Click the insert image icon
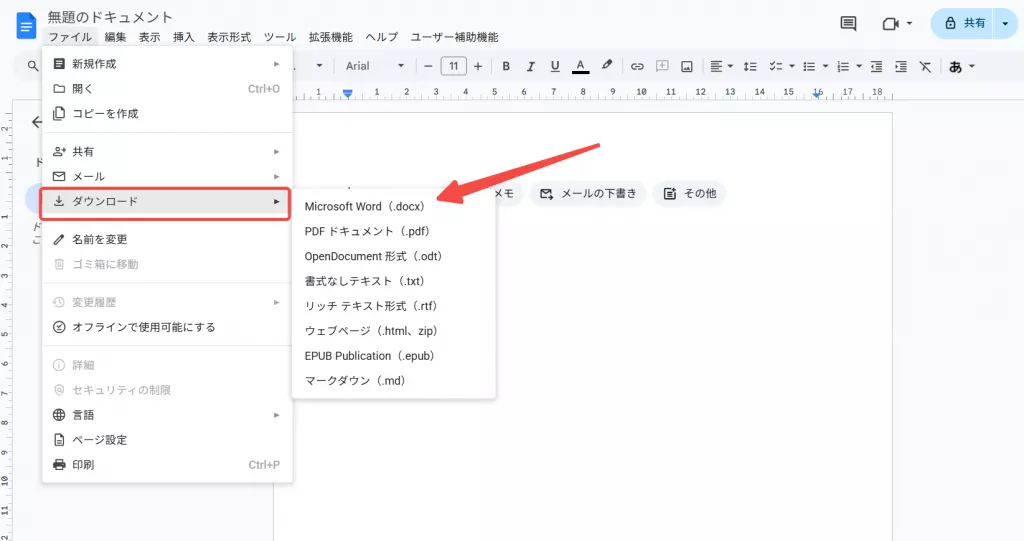 687,66
